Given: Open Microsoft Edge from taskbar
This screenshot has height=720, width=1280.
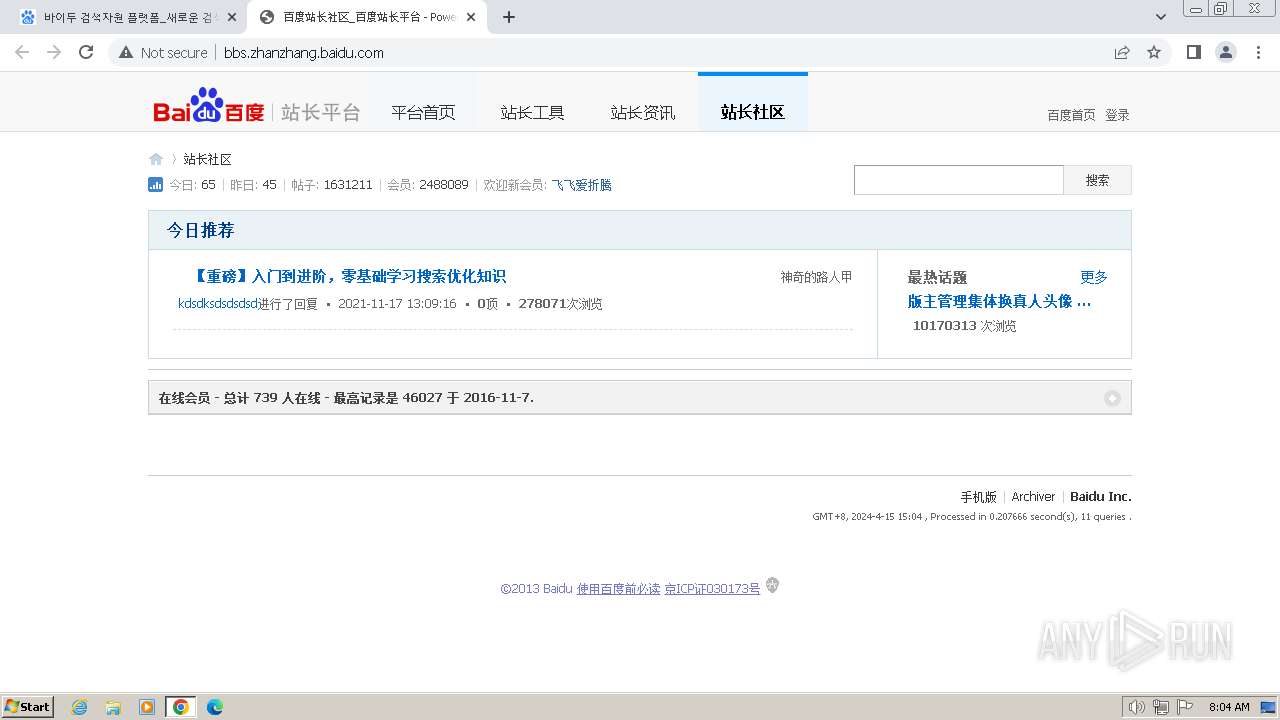Looking at the screenshot, I should [215, 707].
